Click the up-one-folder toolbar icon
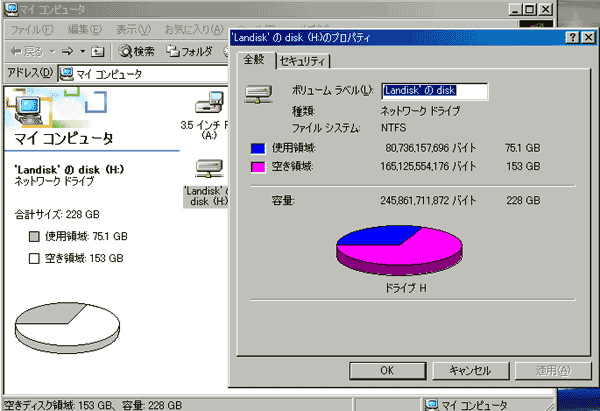 (x=98, y=51)
